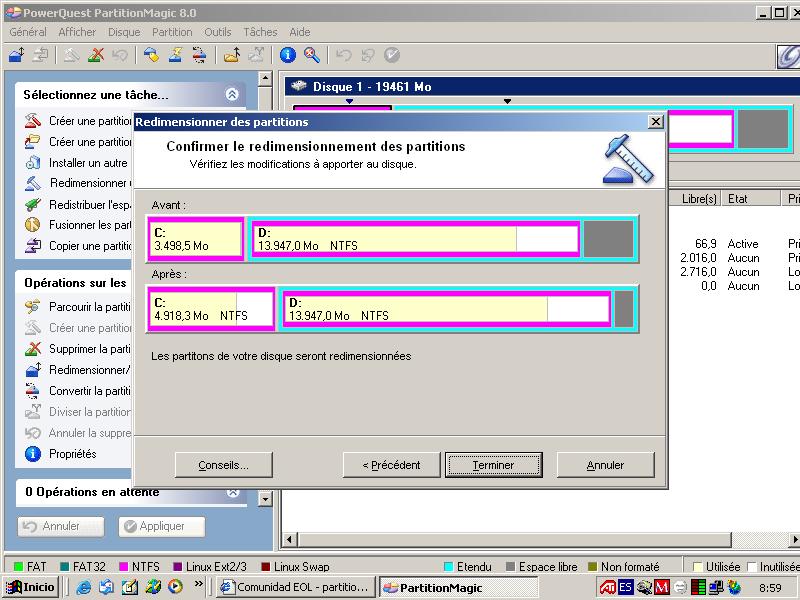Click the ES language indicator in tray

coord(626,587)
